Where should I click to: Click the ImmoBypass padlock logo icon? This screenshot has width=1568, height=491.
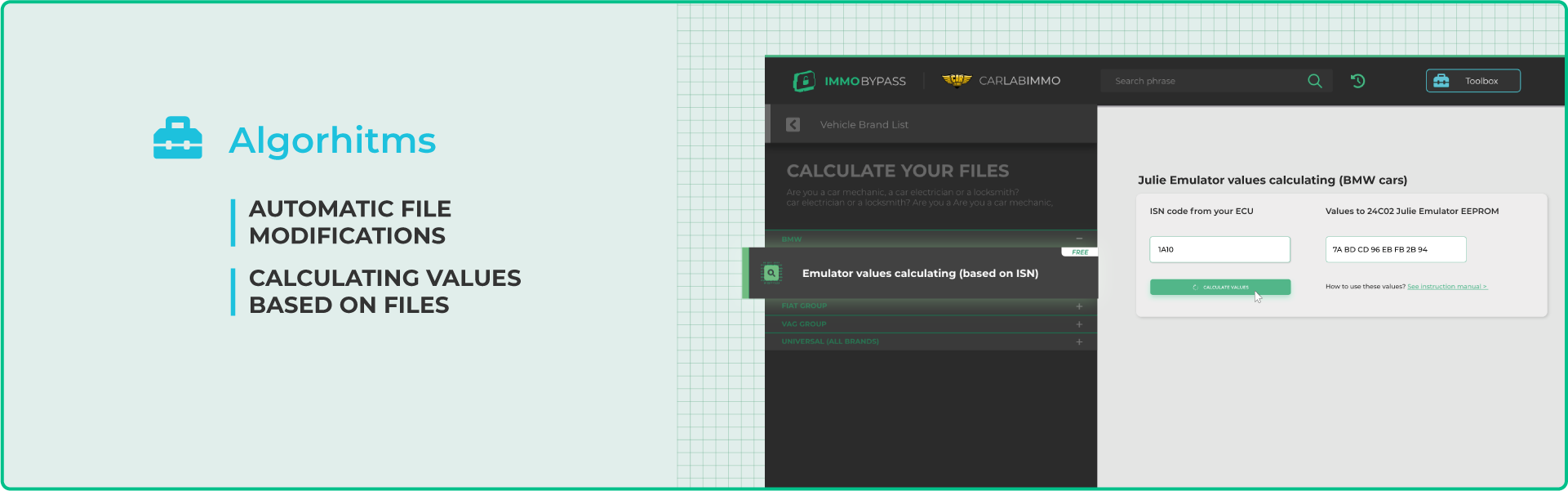point(804,81)
